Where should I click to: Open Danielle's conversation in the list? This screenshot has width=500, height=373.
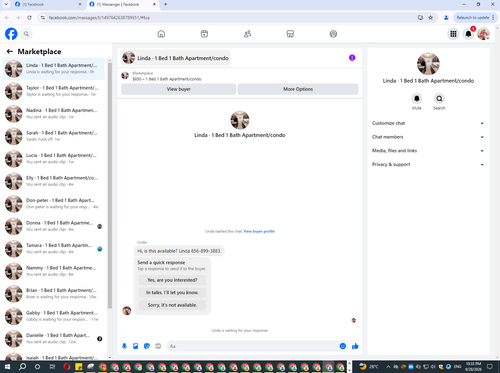(x=53, y=339)
